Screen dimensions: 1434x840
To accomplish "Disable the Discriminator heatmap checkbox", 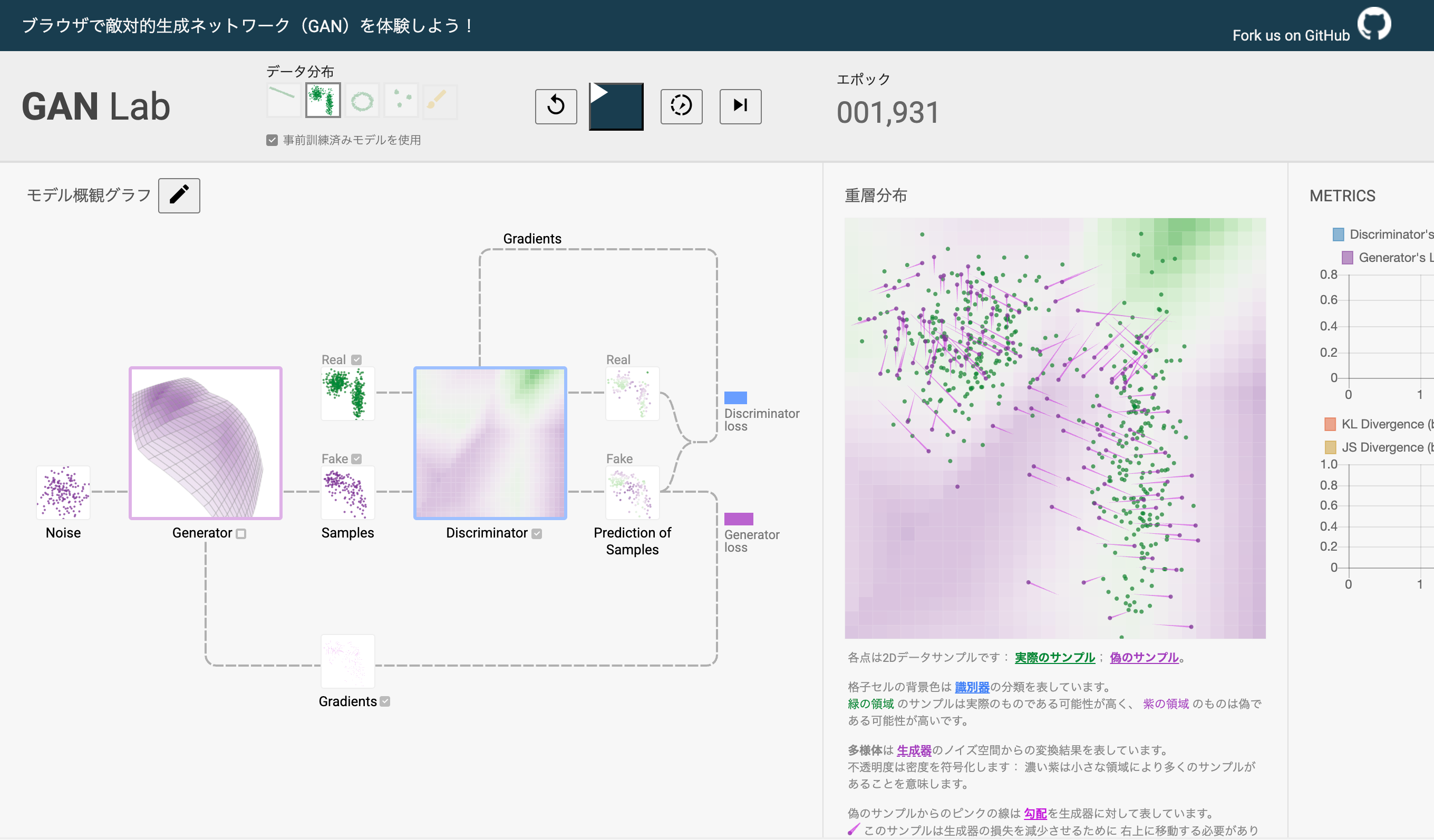I will coord(537,533).
